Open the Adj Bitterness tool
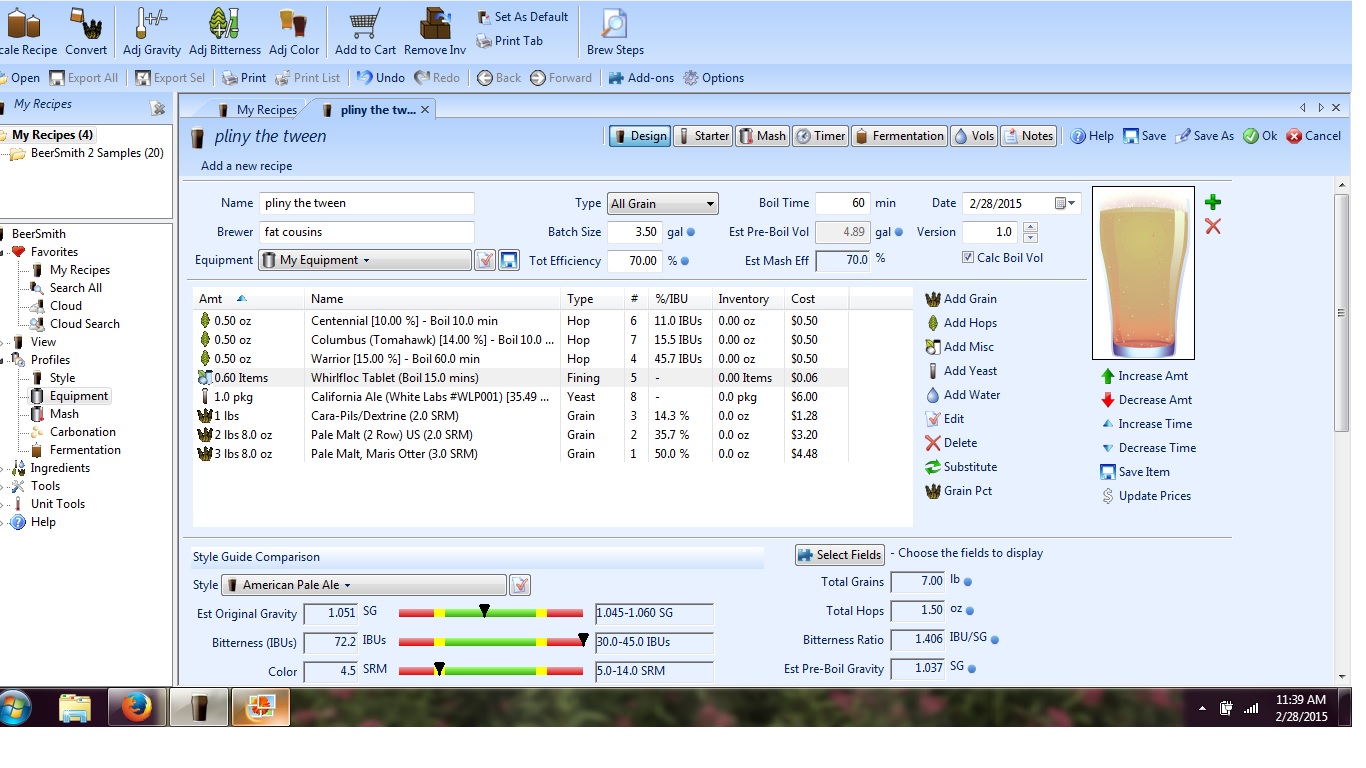Screen dimensions: 1366x768 click(x=225, y=30)
